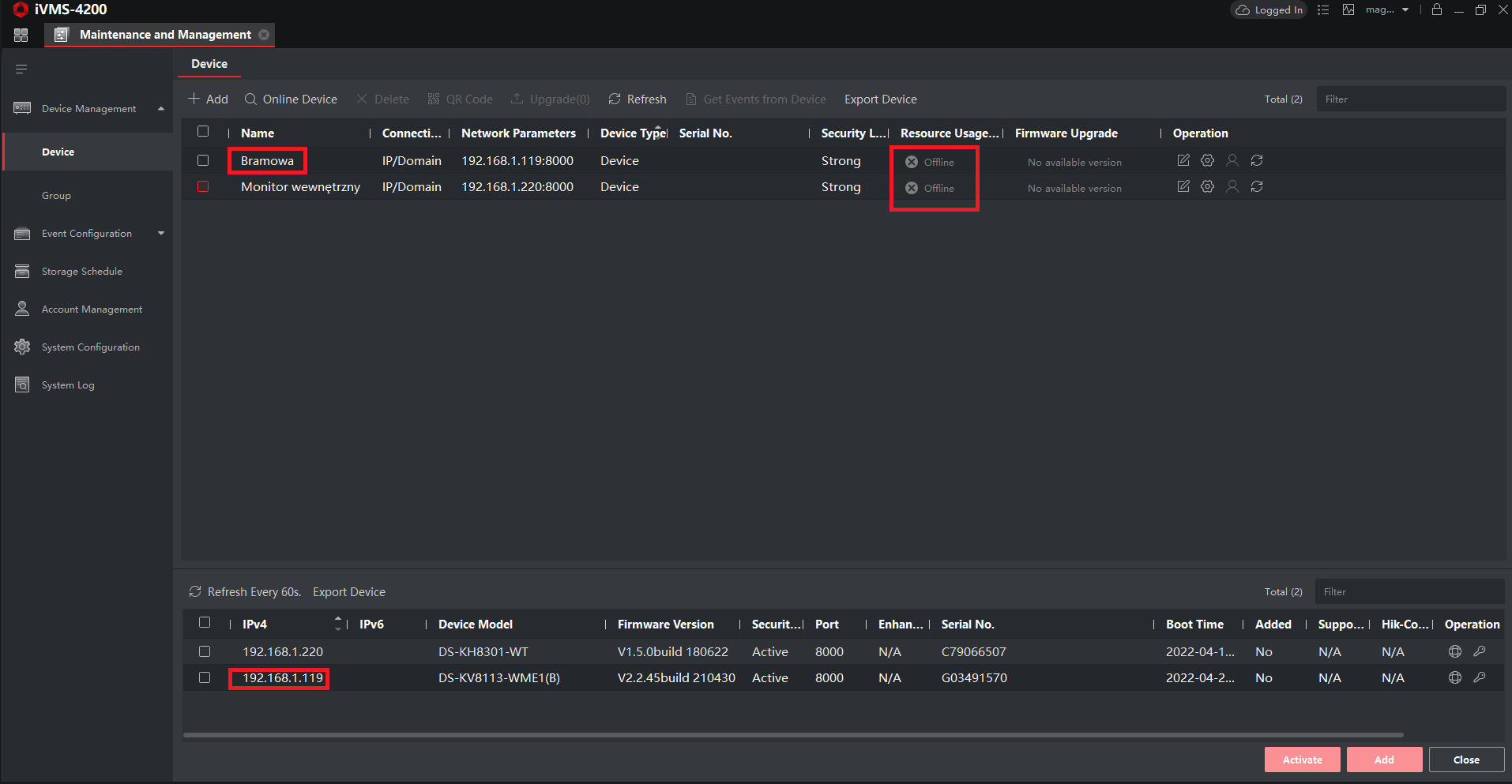Open System Log in sidebar
The height and width of the screenshot is (784, 1512).
coord(68,385)
